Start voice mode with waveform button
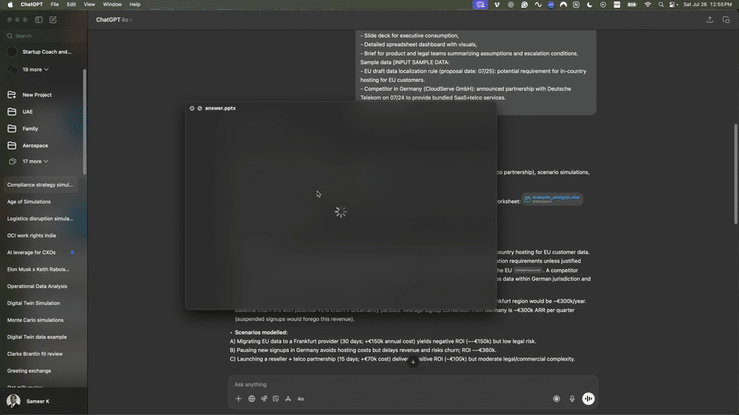 [588, 399]
